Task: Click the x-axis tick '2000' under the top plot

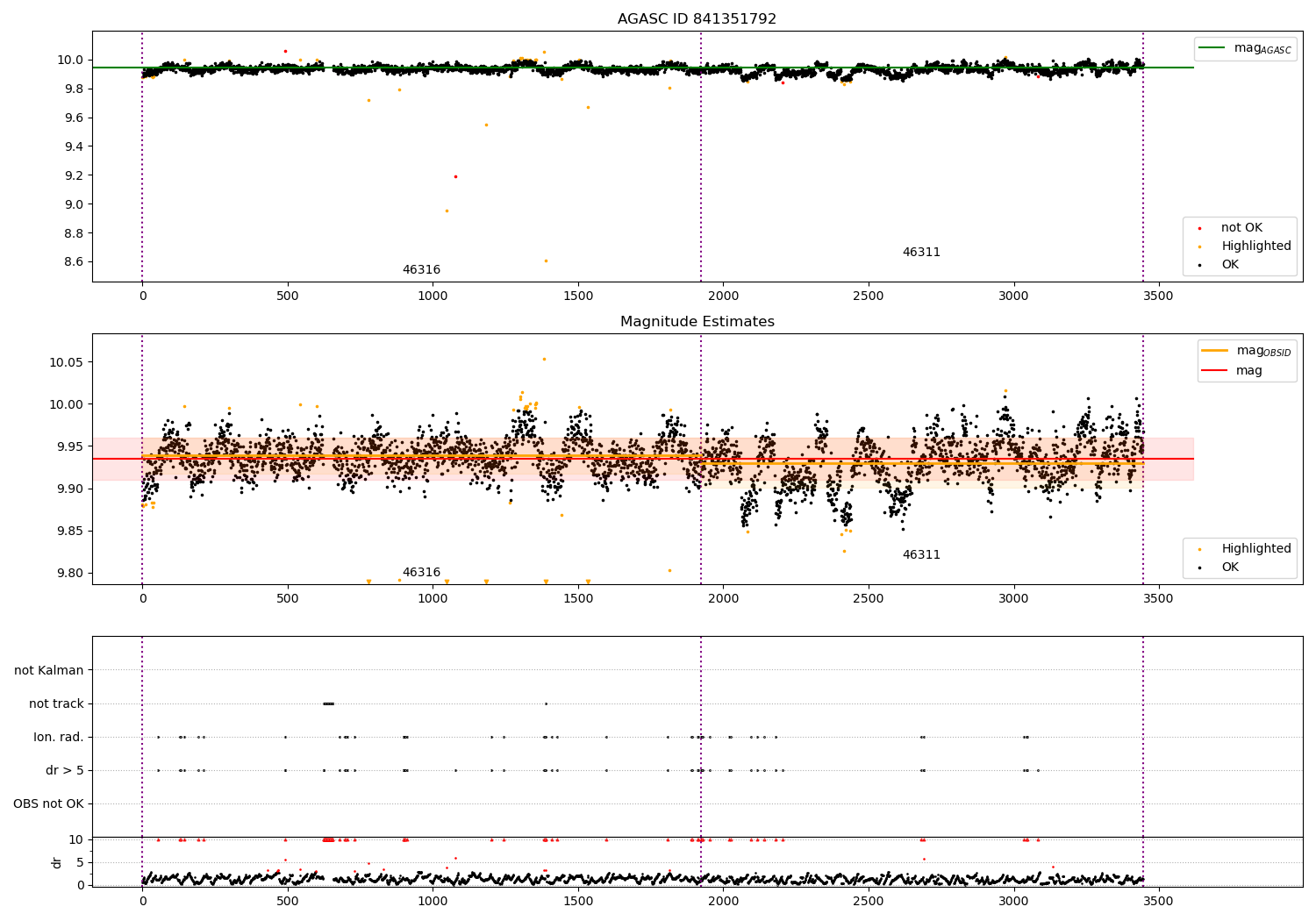Action: click(x=723, y=296)
